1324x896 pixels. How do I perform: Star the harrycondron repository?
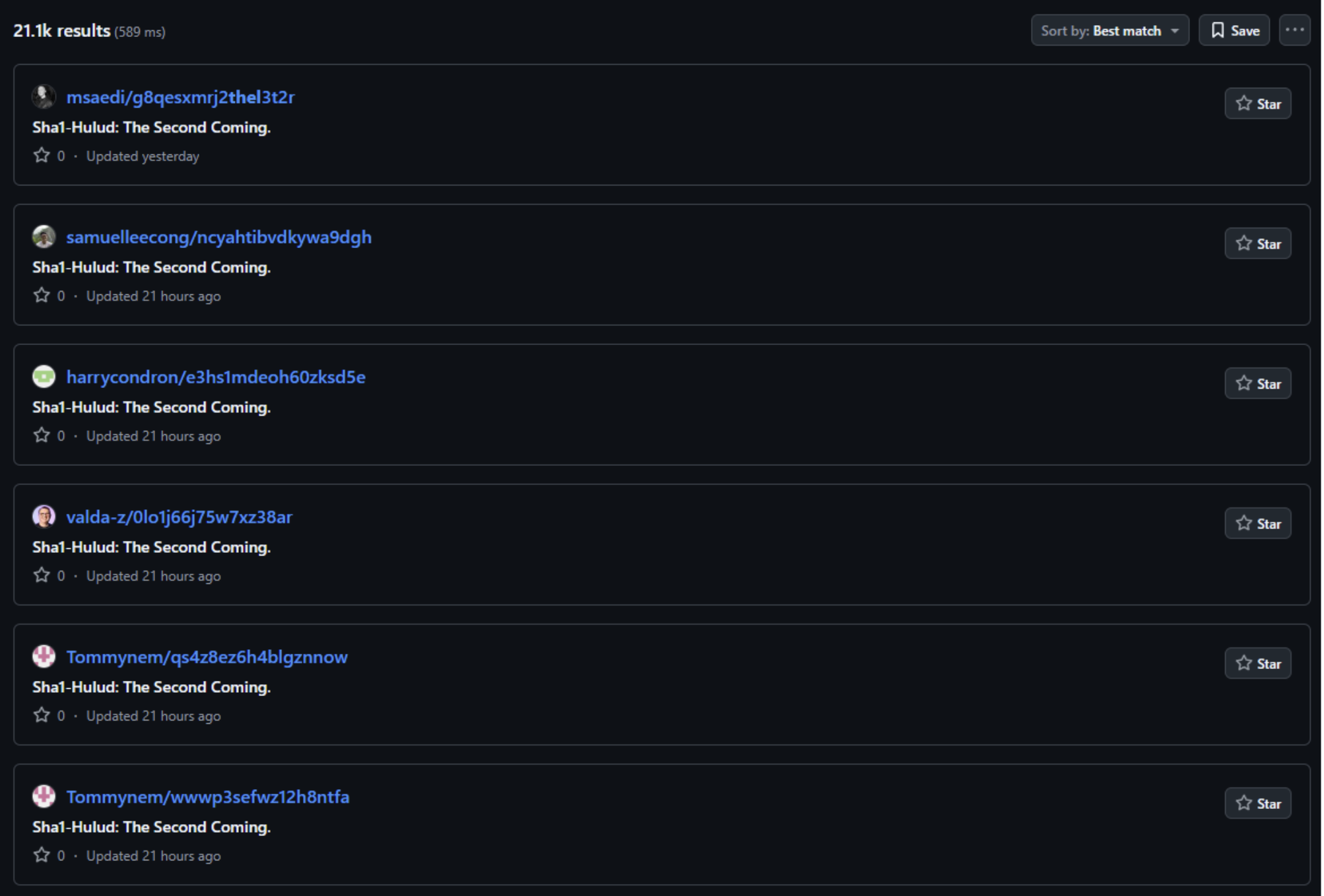pos(1257,383)
